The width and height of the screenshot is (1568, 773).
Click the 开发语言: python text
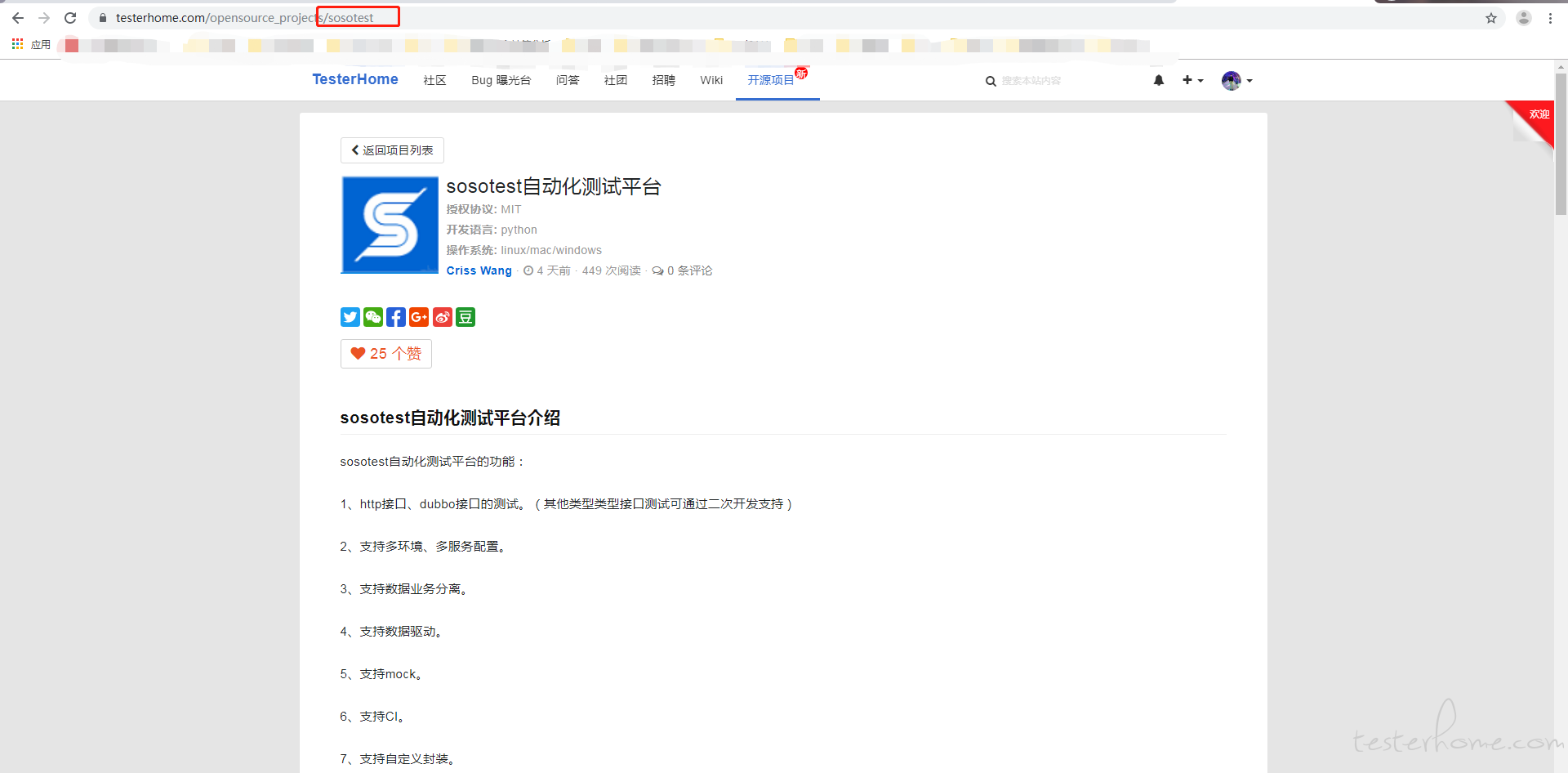tap(492, 230)
